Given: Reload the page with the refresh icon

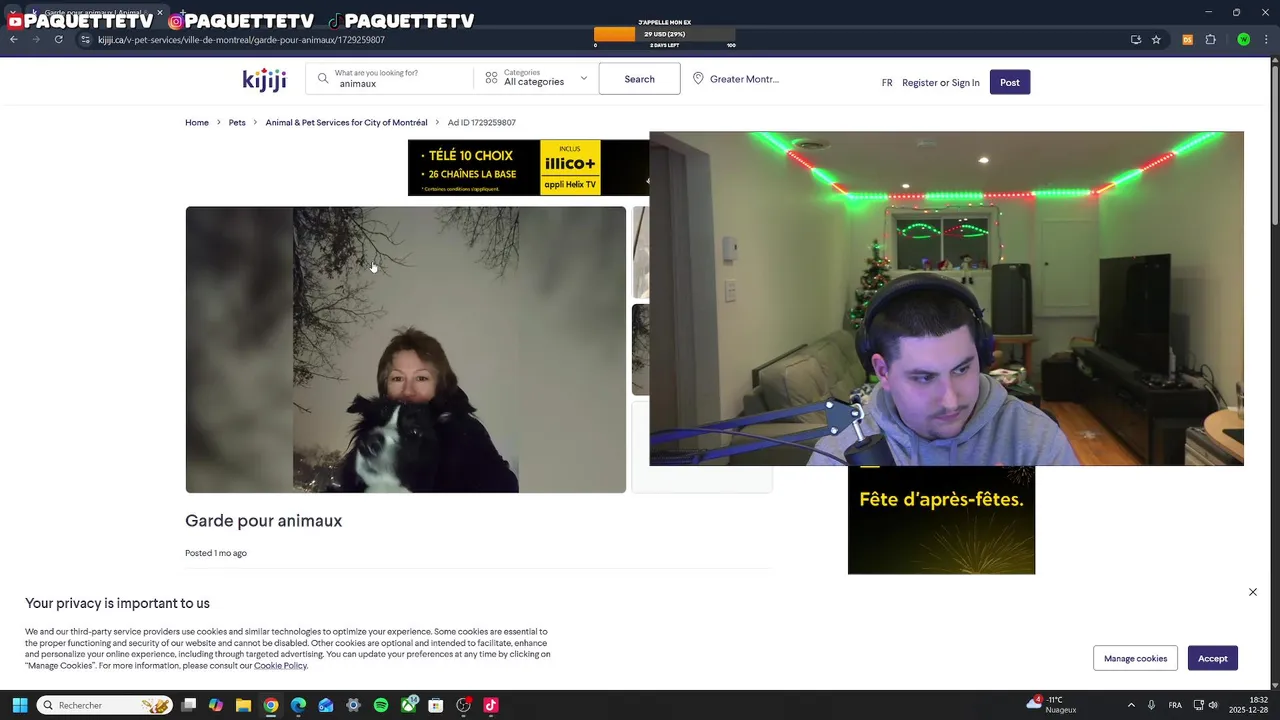Looking at the screenshot, I should (58, 39).
